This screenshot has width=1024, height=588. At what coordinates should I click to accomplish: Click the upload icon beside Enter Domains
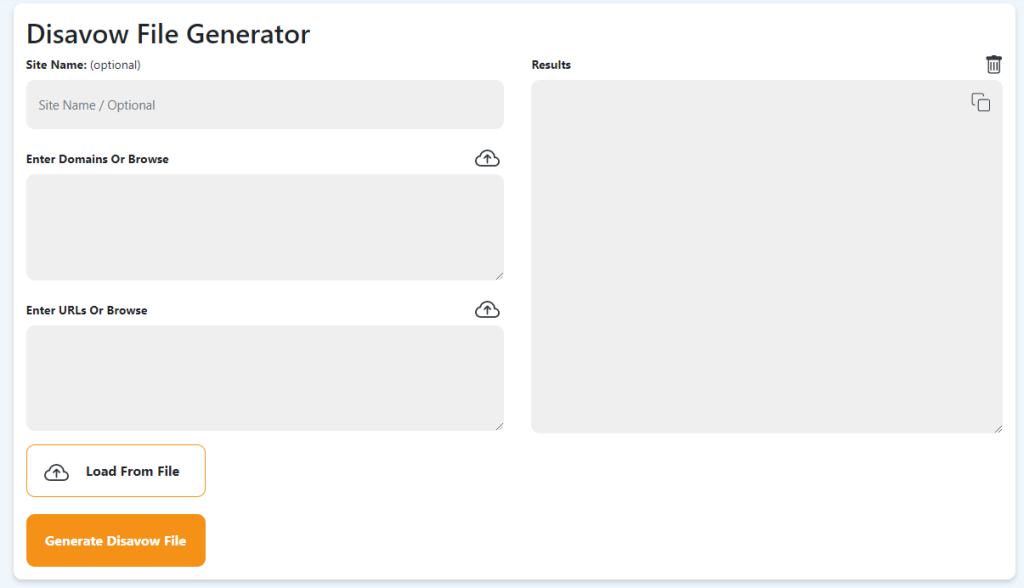[x=487, y=158]
